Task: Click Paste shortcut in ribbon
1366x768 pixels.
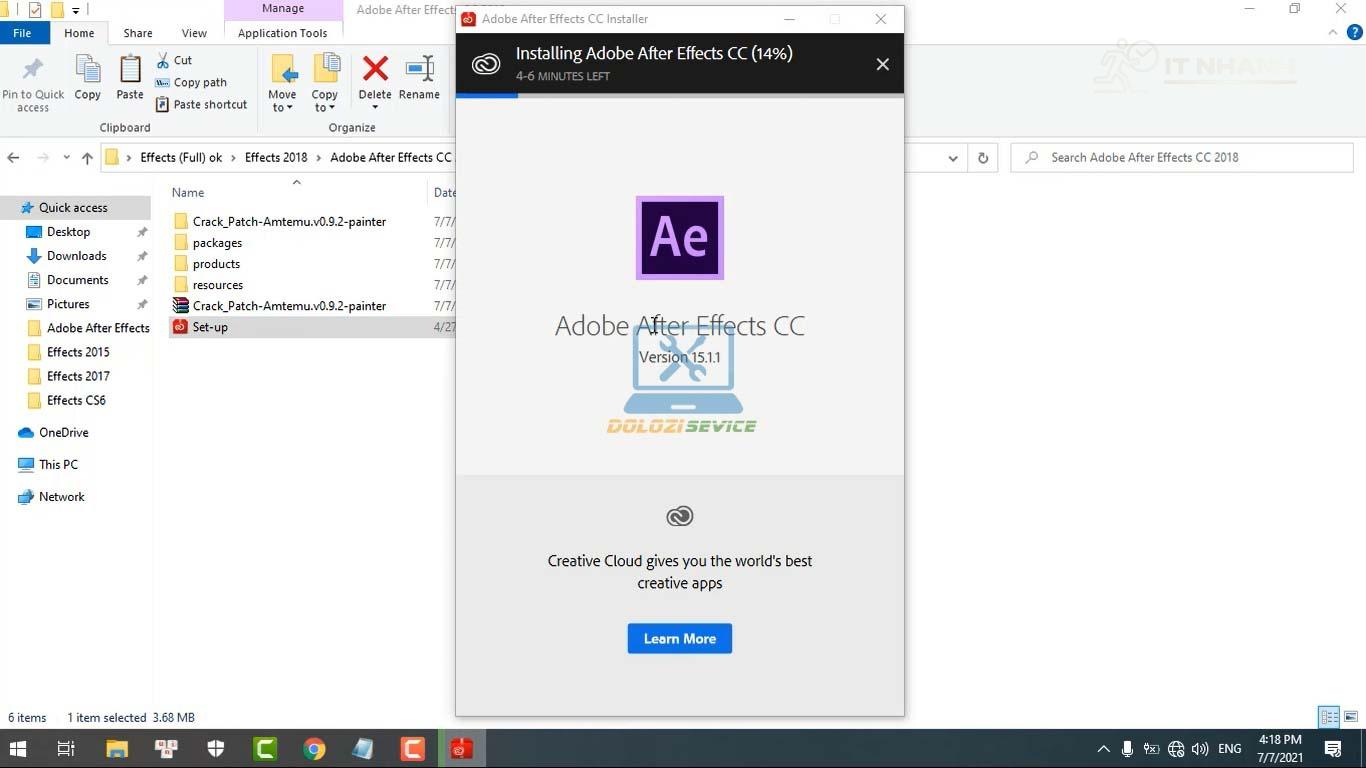Action: pyautogui.click(x=201, y=104)
